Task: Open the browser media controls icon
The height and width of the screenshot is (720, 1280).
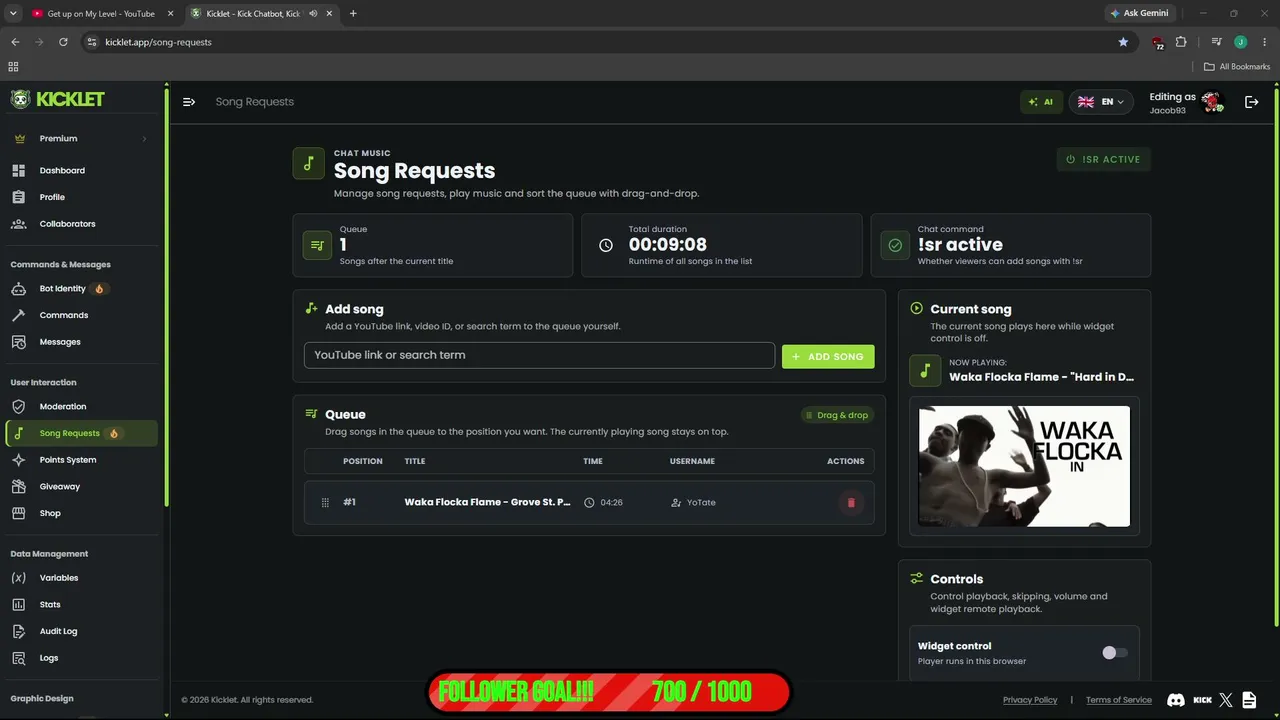Action: coord(1216,42)
